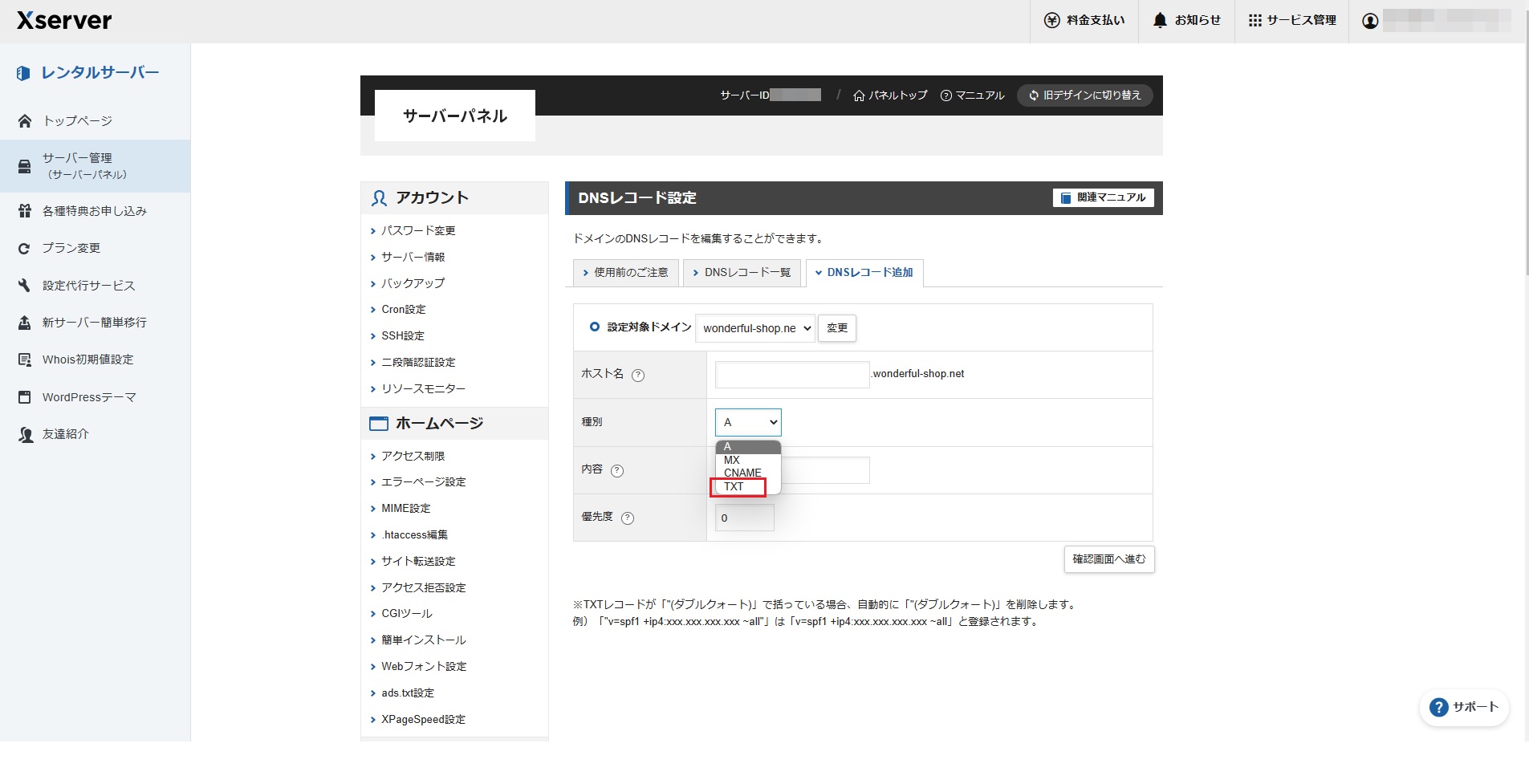Click the ホスト名 text input field

point(791,375)
